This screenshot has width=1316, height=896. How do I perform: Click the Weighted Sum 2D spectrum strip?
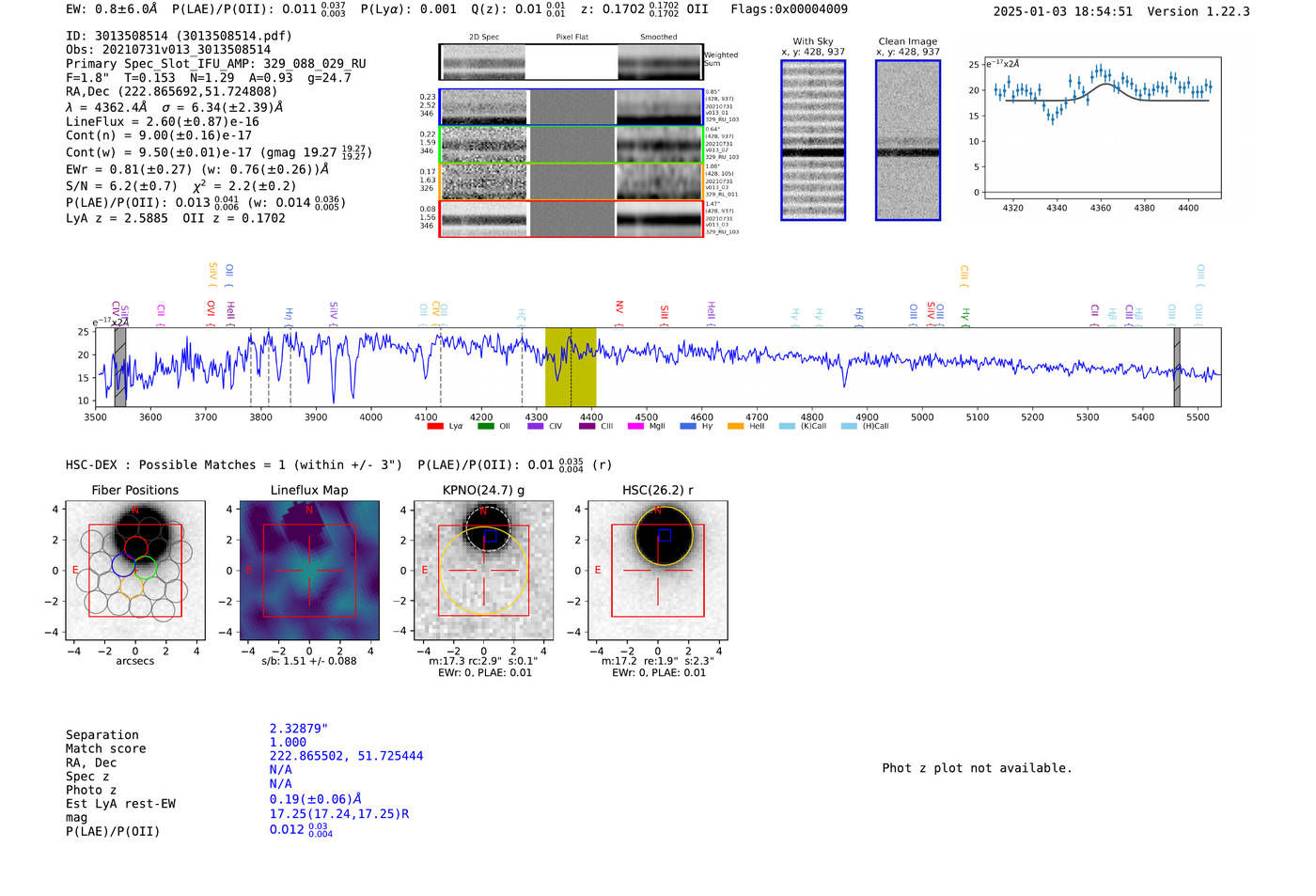point(572,62)
